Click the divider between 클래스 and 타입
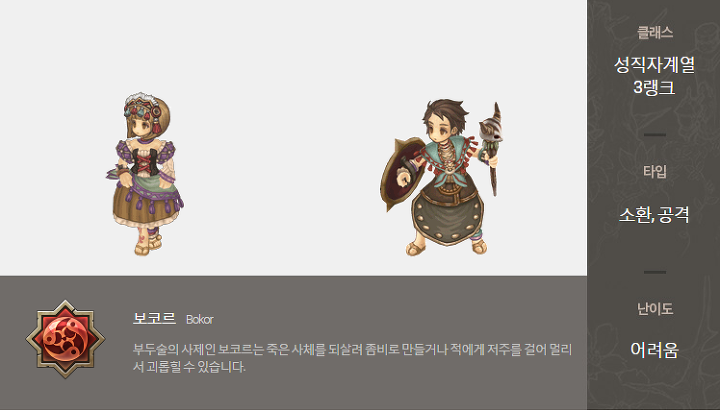 coord(655,135)
